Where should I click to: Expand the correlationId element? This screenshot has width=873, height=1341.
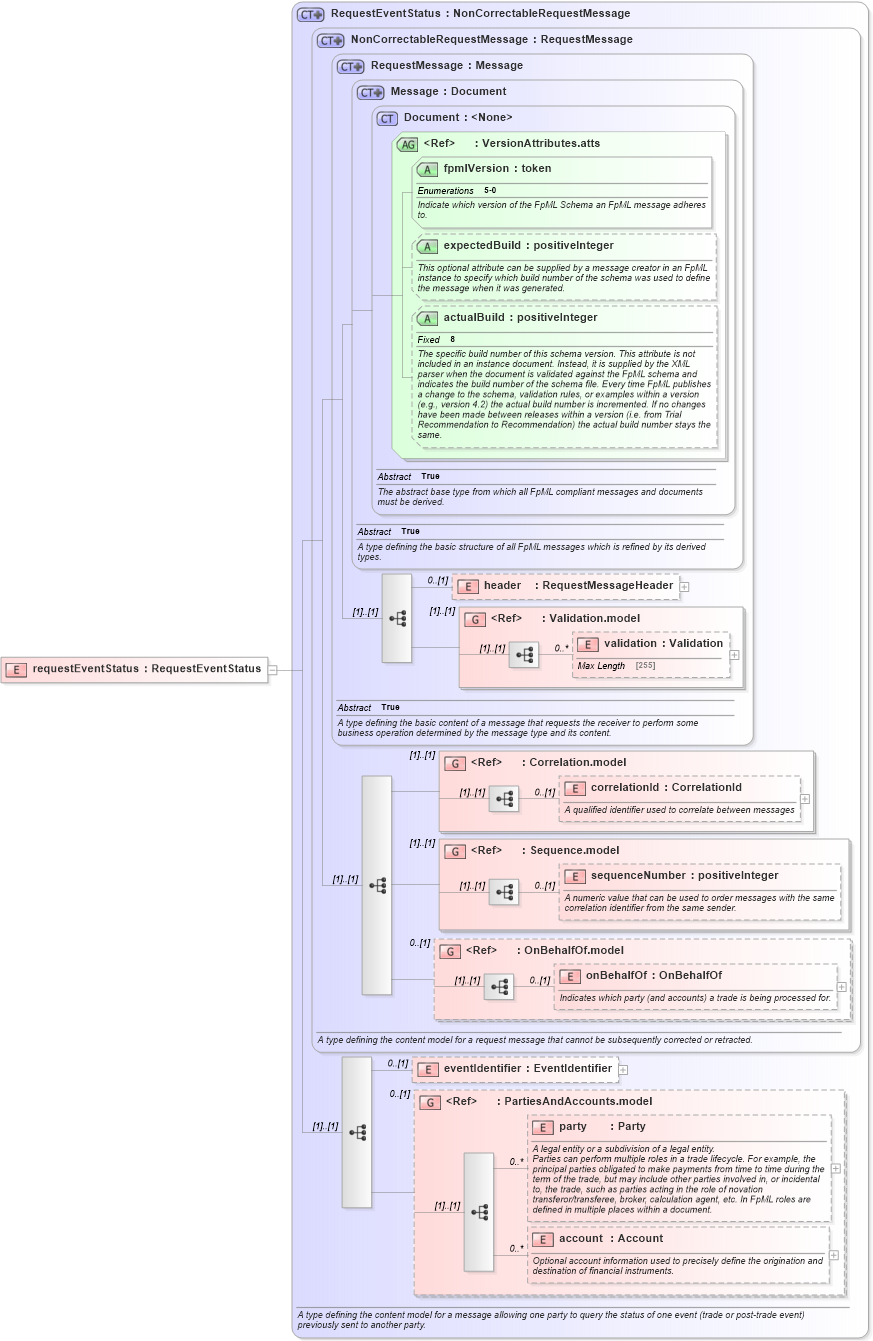pyautogui.click(x=805, y=799)
